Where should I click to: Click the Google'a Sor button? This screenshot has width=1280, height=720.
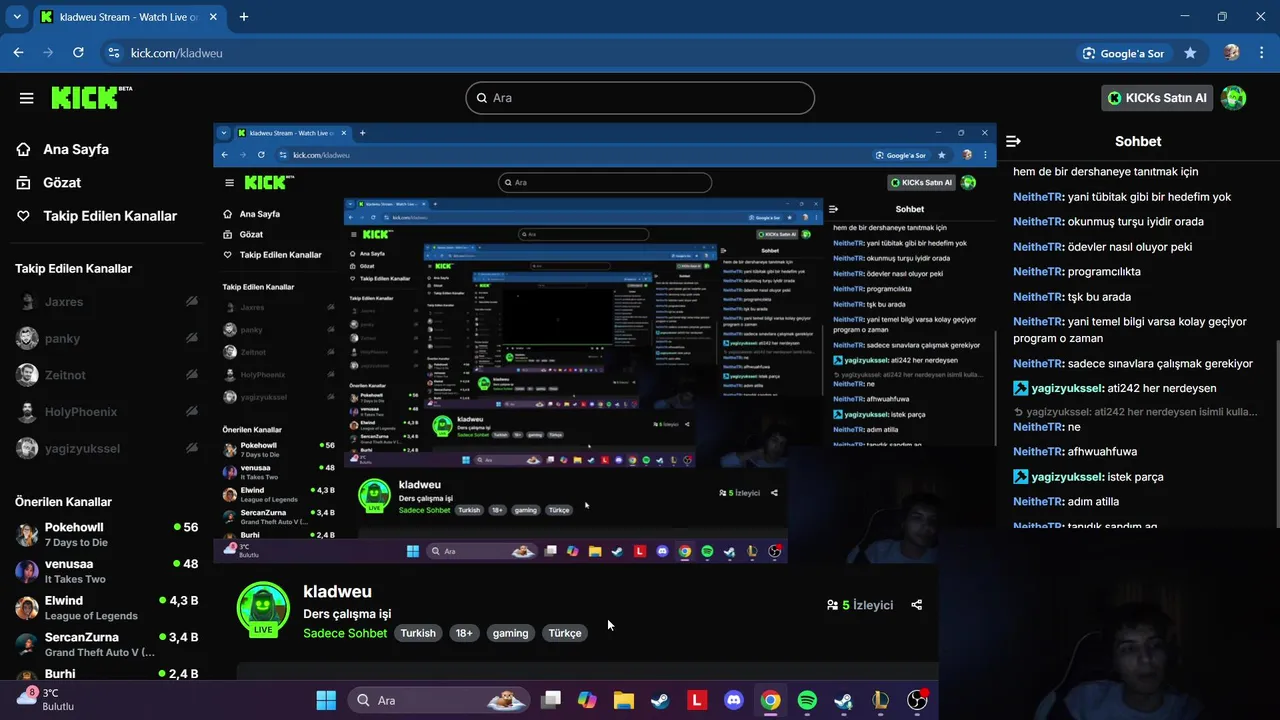[1124, 53]
